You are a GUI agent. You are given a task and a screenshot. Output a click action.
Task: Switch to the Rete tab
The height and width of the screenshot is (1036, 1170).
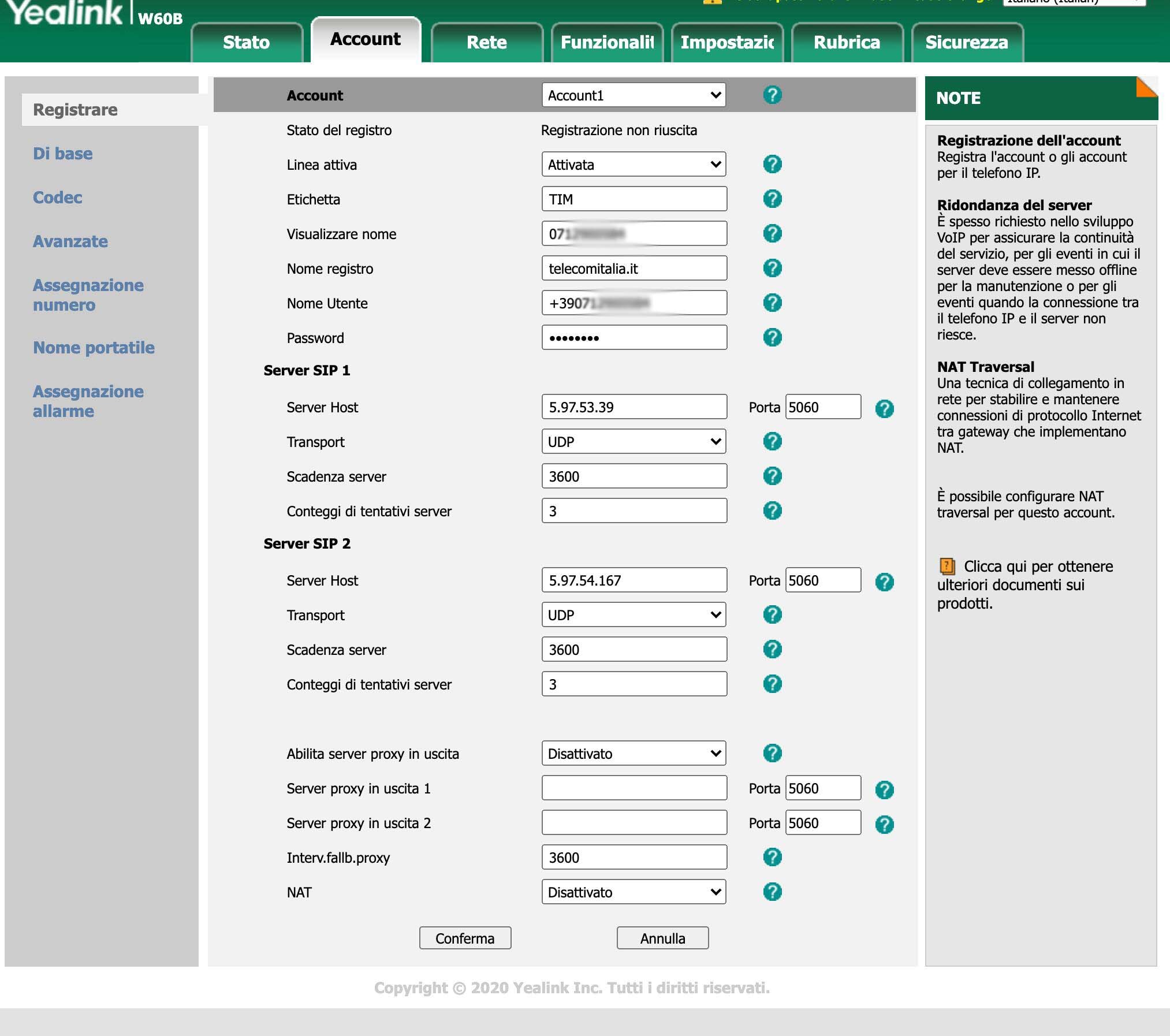486,42
